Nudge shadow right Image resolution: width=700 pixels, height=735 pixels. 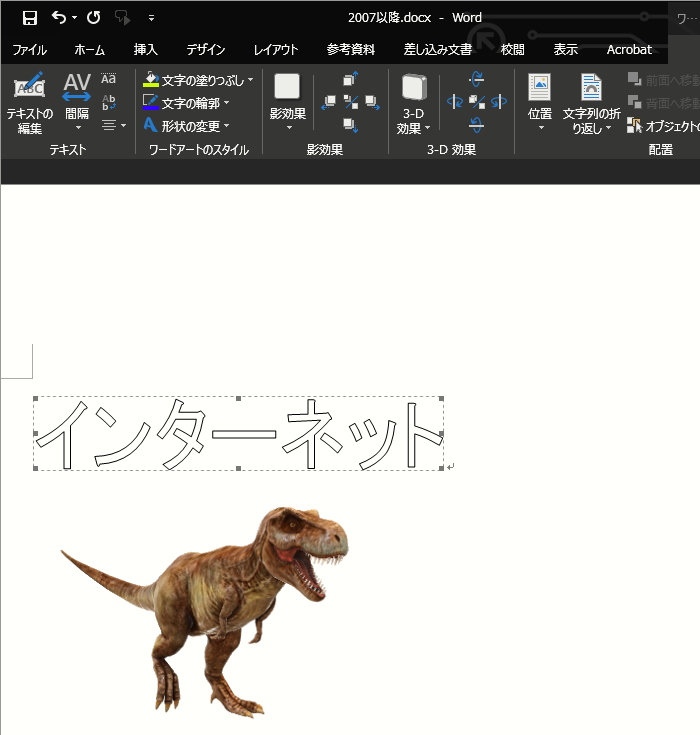pos(373,102)
